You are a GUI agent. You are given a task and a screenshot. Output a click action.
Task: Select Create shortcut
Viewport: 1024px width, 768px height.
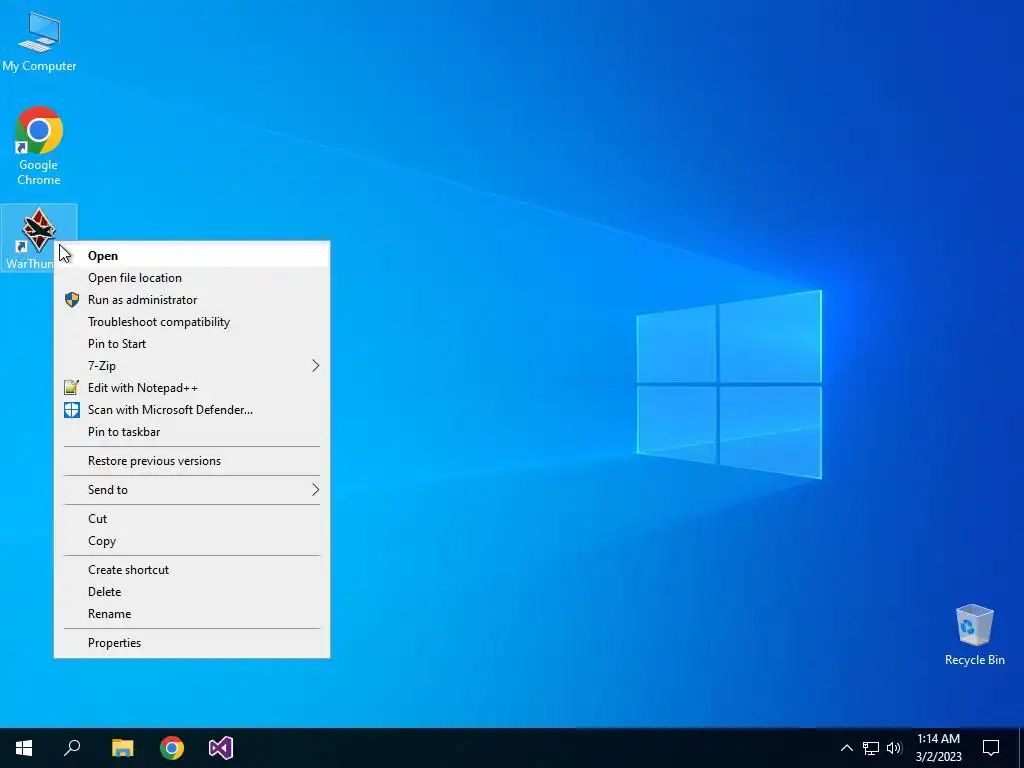pyautogui.click(x=192, y=569)
